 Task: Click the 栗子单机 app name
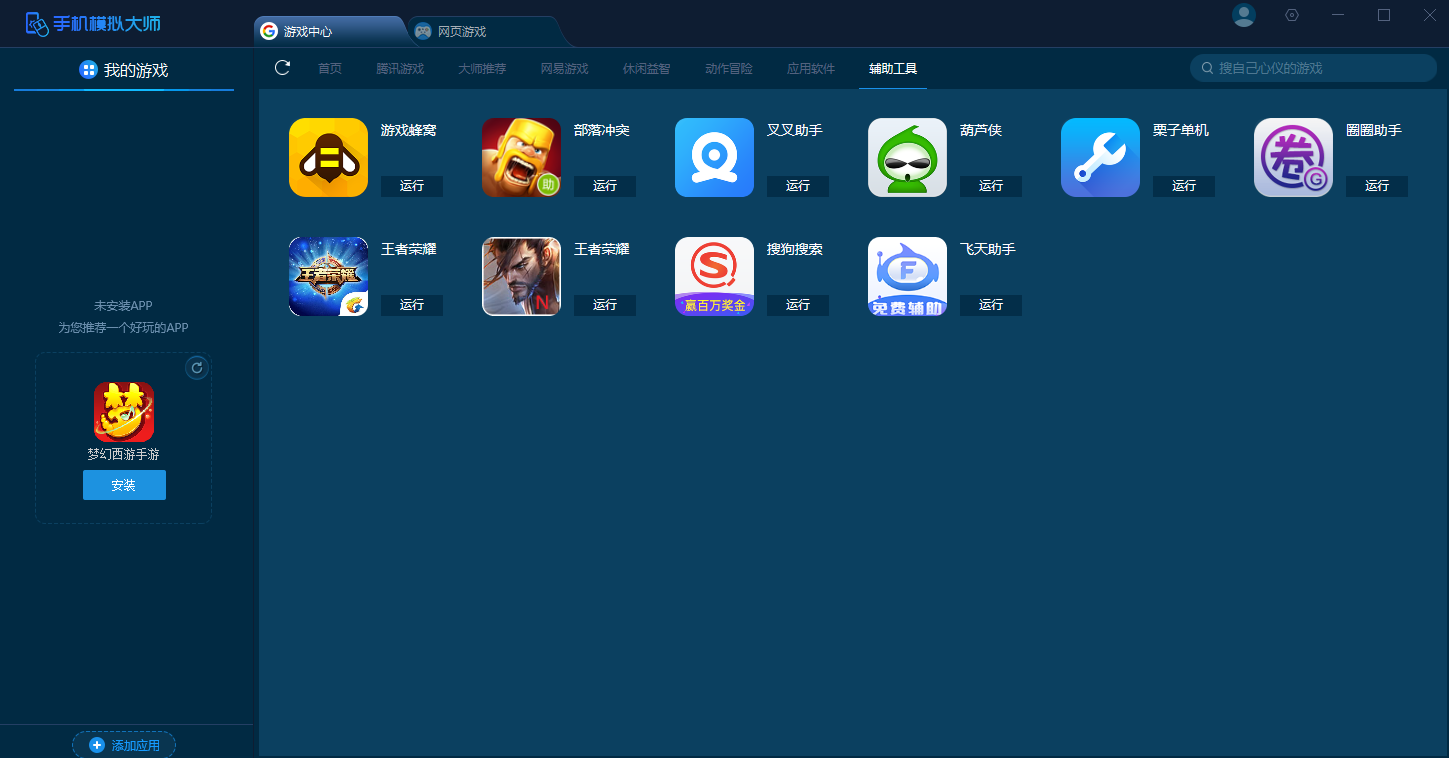[x=1181, y=130]
